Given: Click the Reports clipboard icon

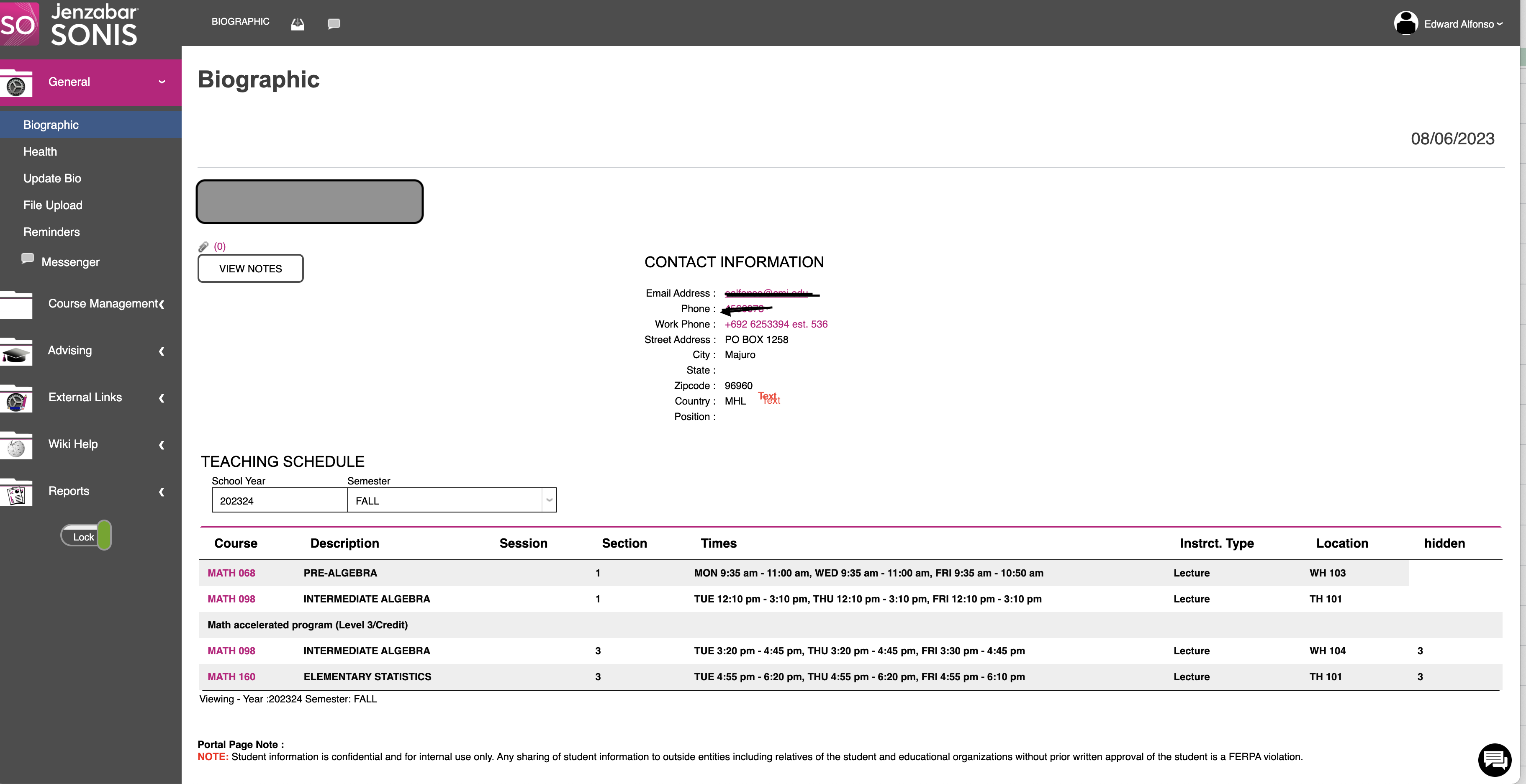Looking at the screenshot, I should click(15, 493).
